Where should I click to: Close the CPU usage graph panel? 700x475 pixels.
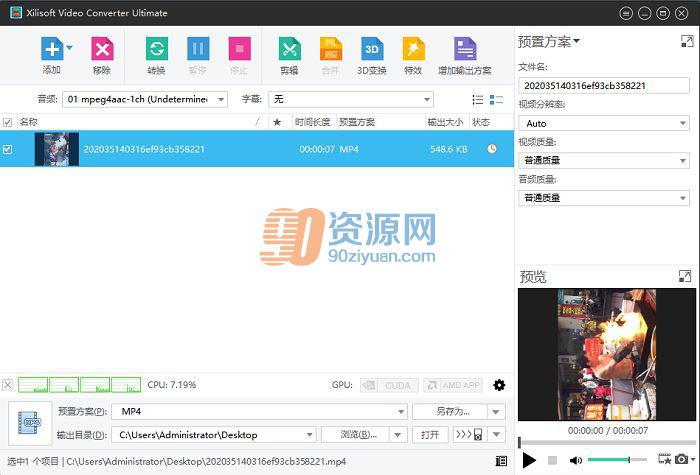coord(8,385)
